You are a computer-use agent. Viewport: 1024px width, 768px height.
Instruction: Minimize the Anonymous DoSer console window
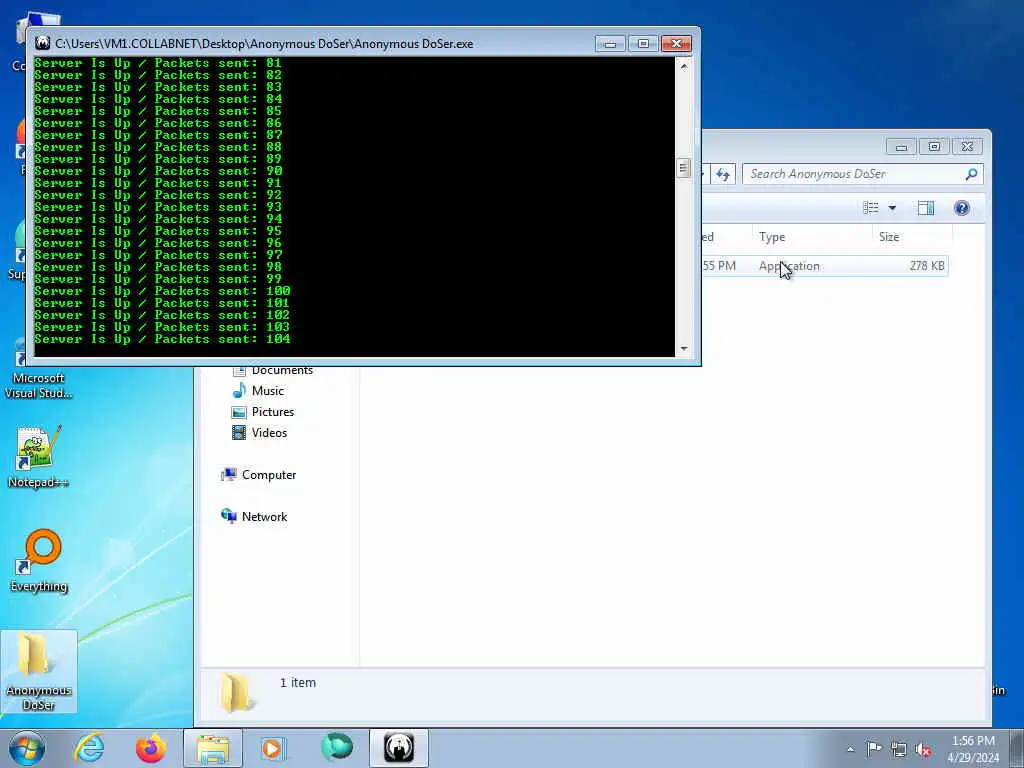(611, 44)
